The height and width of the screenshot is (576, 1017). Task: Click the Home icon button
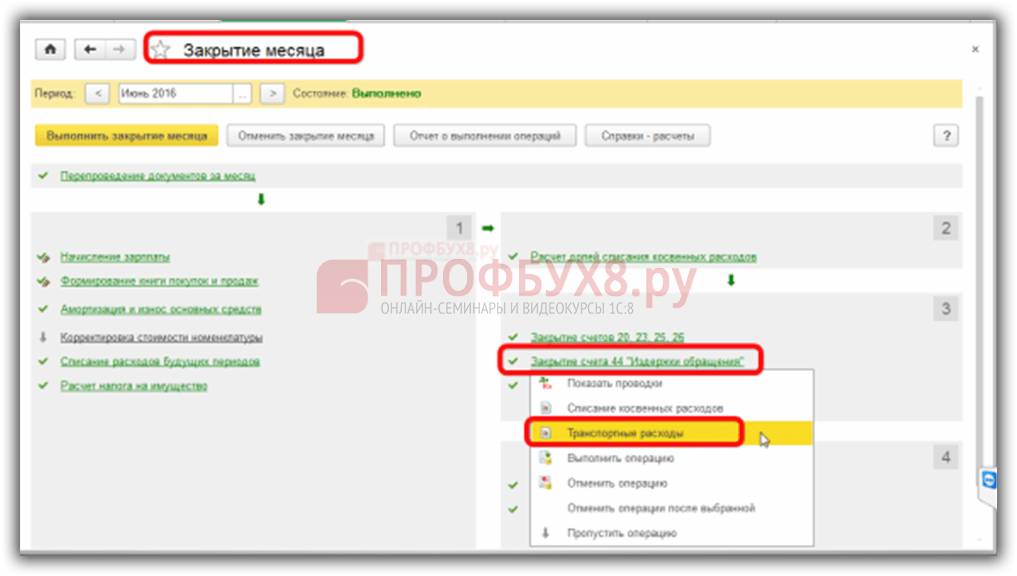click(x=50, y=49)
